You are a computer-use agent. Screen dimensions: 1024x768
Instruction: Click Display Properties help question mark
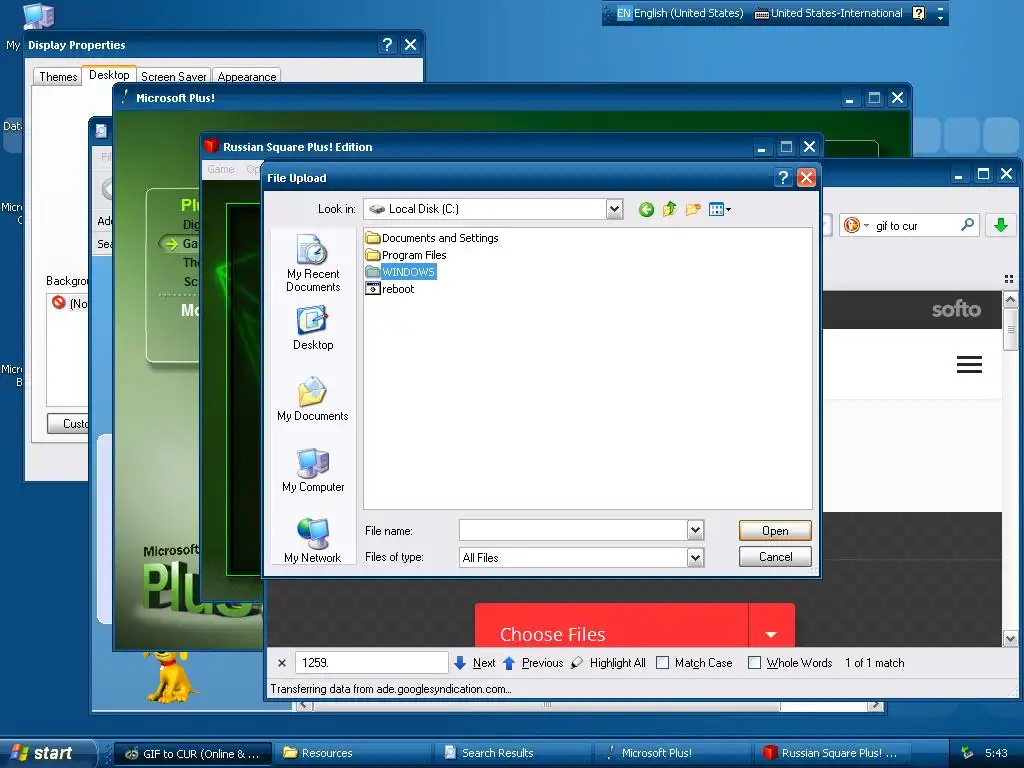tap(387, 44)
